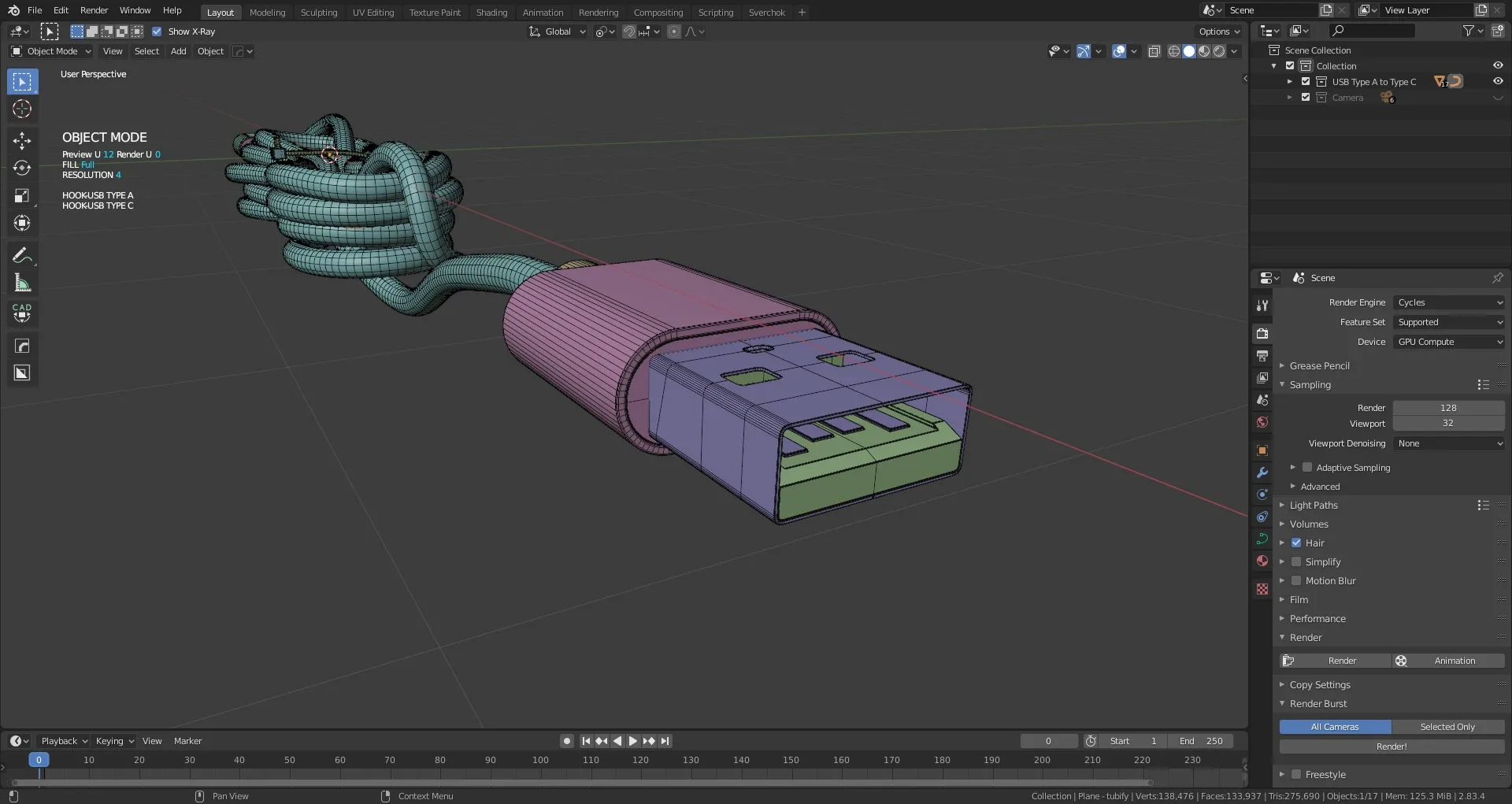Disable the Show X-Ray checkbox
1512x804 pixels.
(x=157, y=31)
